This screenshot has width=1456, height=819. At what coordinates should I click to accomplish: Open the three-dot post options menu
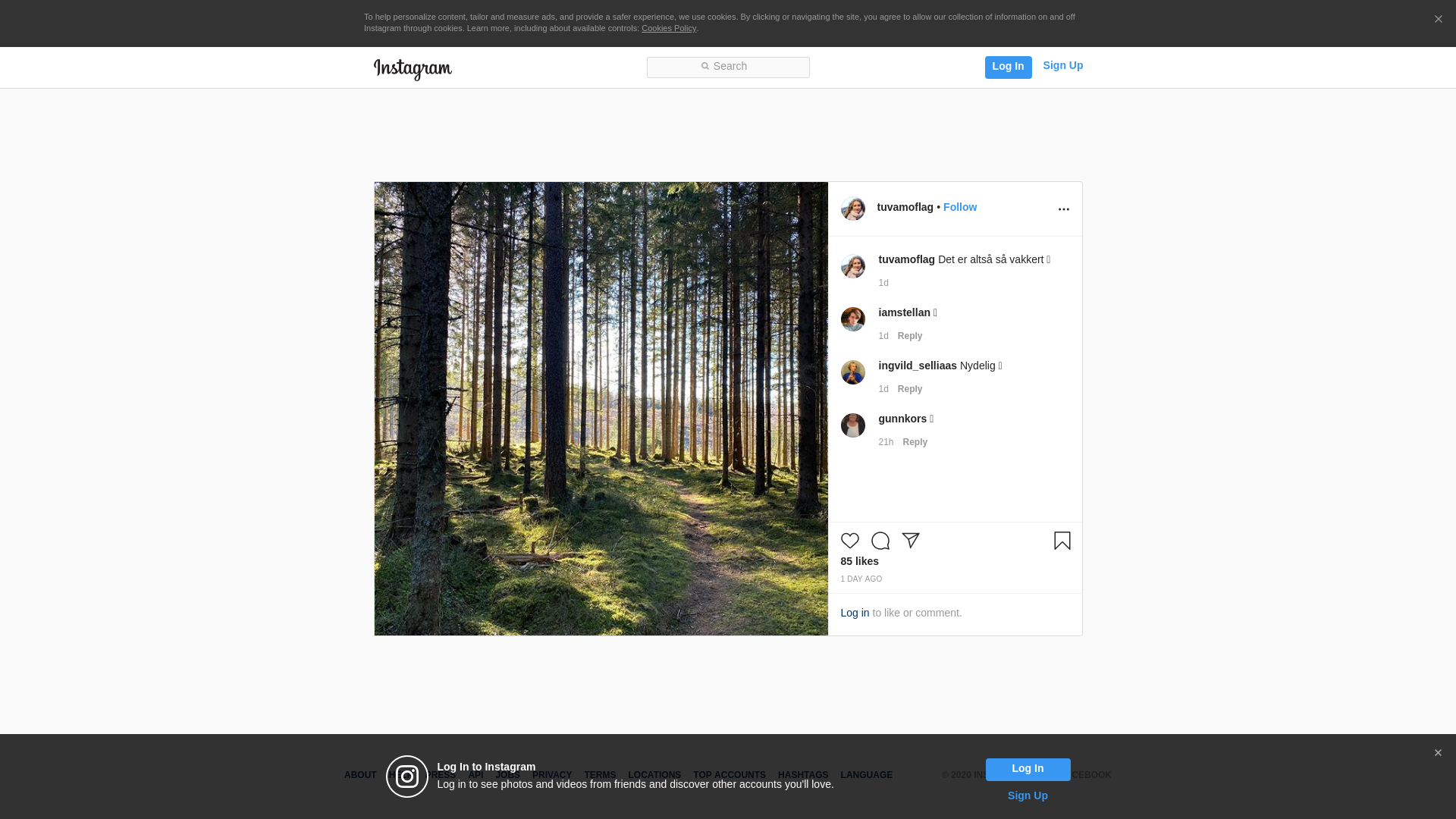tap(1063, 209)
